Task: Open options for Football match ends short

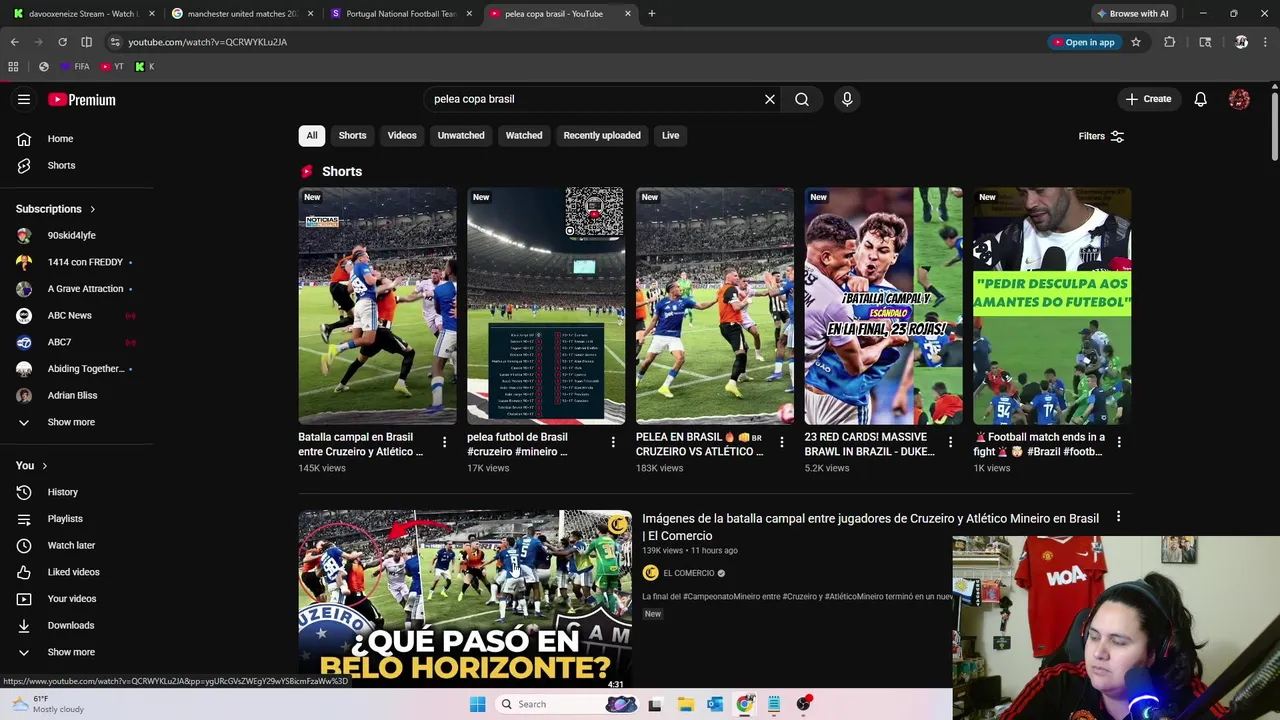Action: pyautogui.click(x=1119, y=442)
